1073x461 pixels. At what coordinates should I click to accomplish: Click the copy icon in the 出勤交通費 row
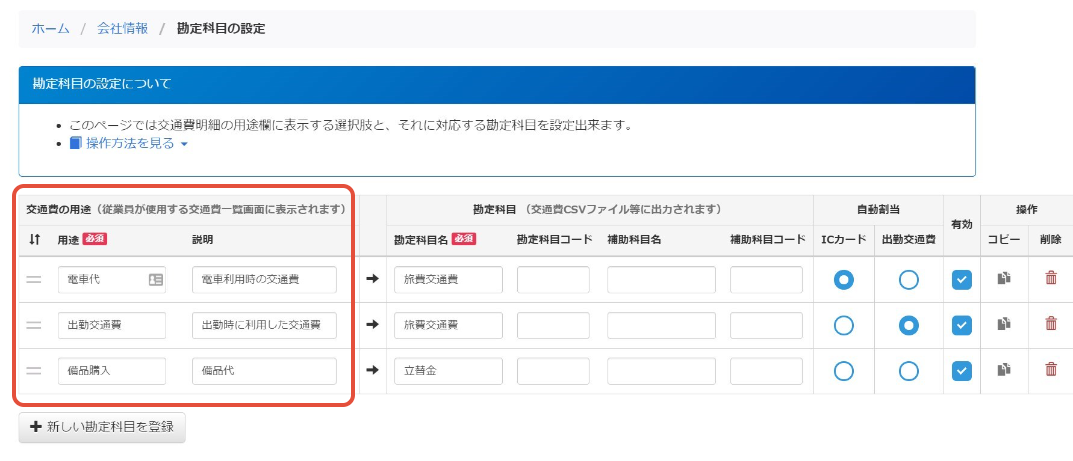coord(1004,324)
